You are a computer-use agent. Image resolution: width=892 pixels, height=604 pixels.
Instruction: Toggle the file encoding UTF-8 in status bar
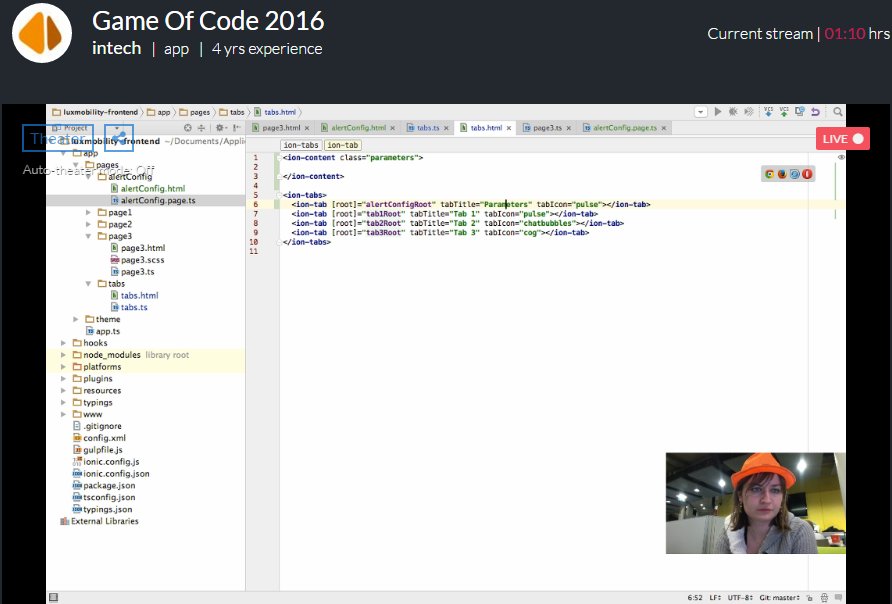pos(740,596)
